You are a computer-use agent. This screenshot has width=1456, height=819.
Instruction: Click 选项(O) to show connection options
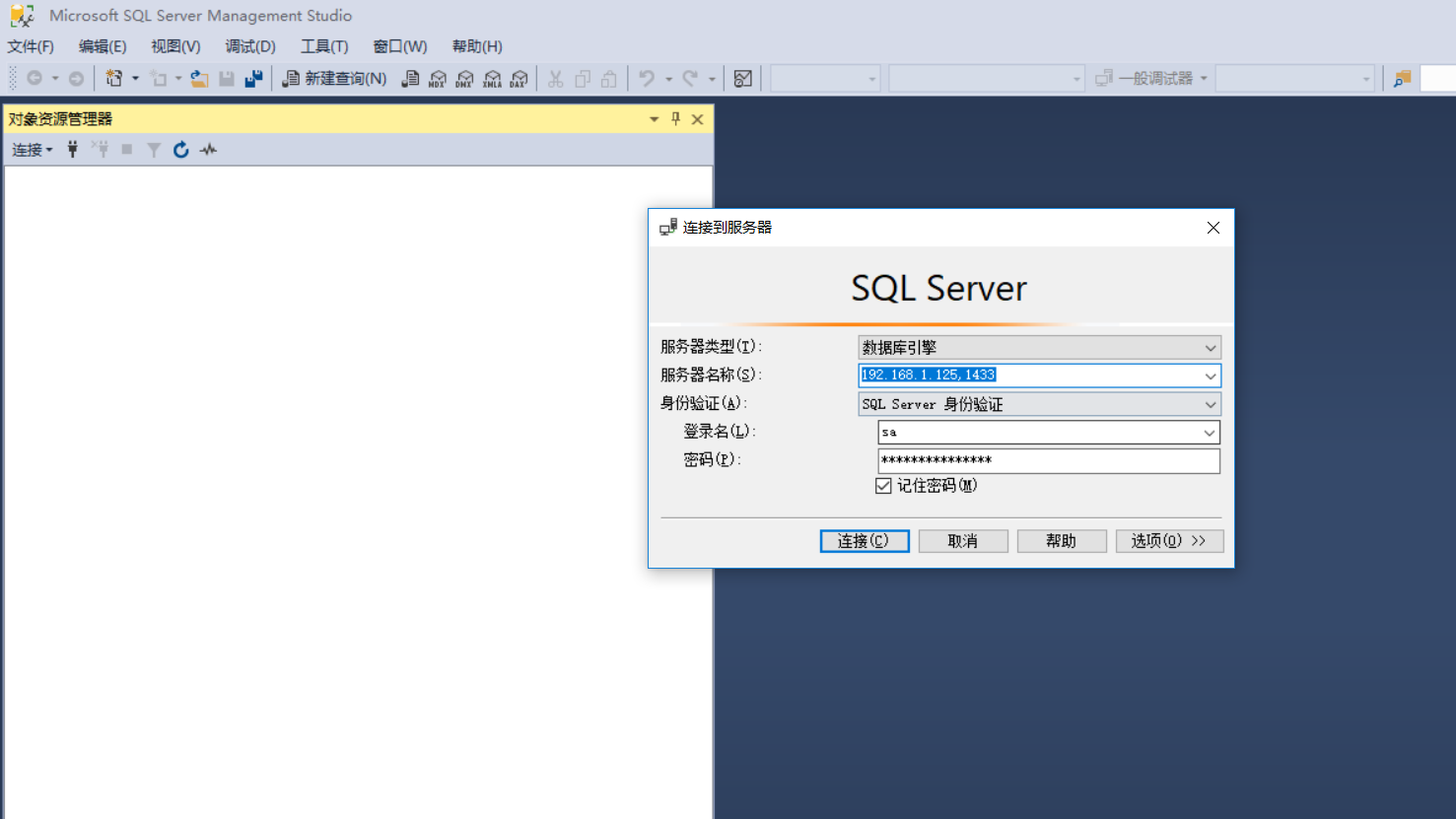point(1169,540)
